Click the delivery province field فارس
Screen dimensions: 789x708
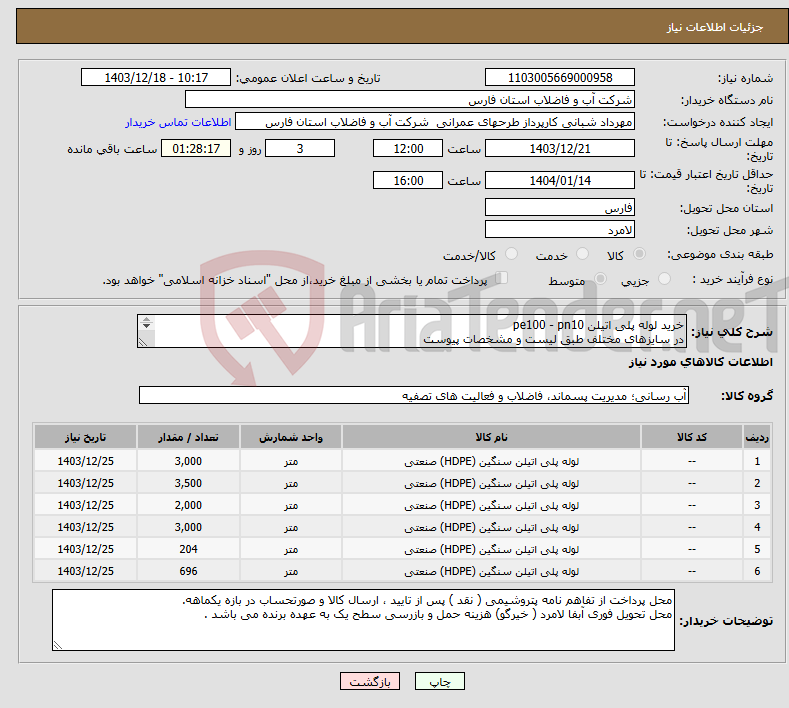click(560, 207)
